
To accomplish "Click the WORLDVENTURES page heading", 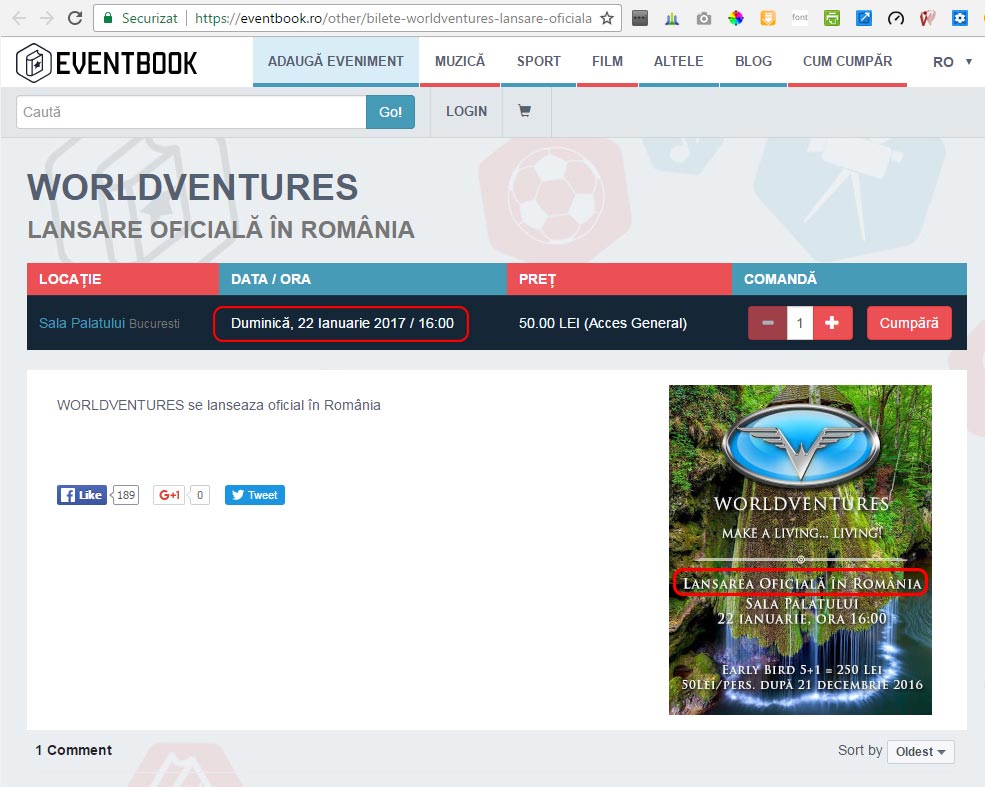I will tap(193, 187).
